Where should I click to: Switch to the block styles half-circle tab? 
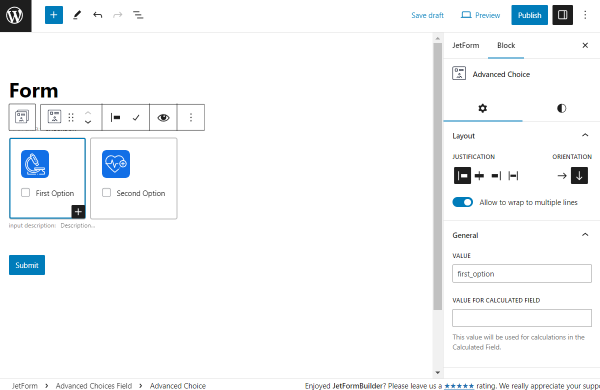click(561, 108)
